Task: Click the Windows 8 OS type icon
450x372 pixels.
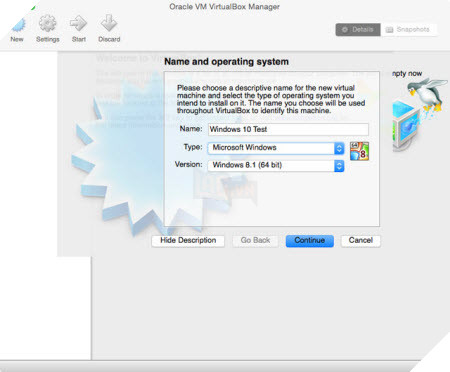Action: point(359,151)
